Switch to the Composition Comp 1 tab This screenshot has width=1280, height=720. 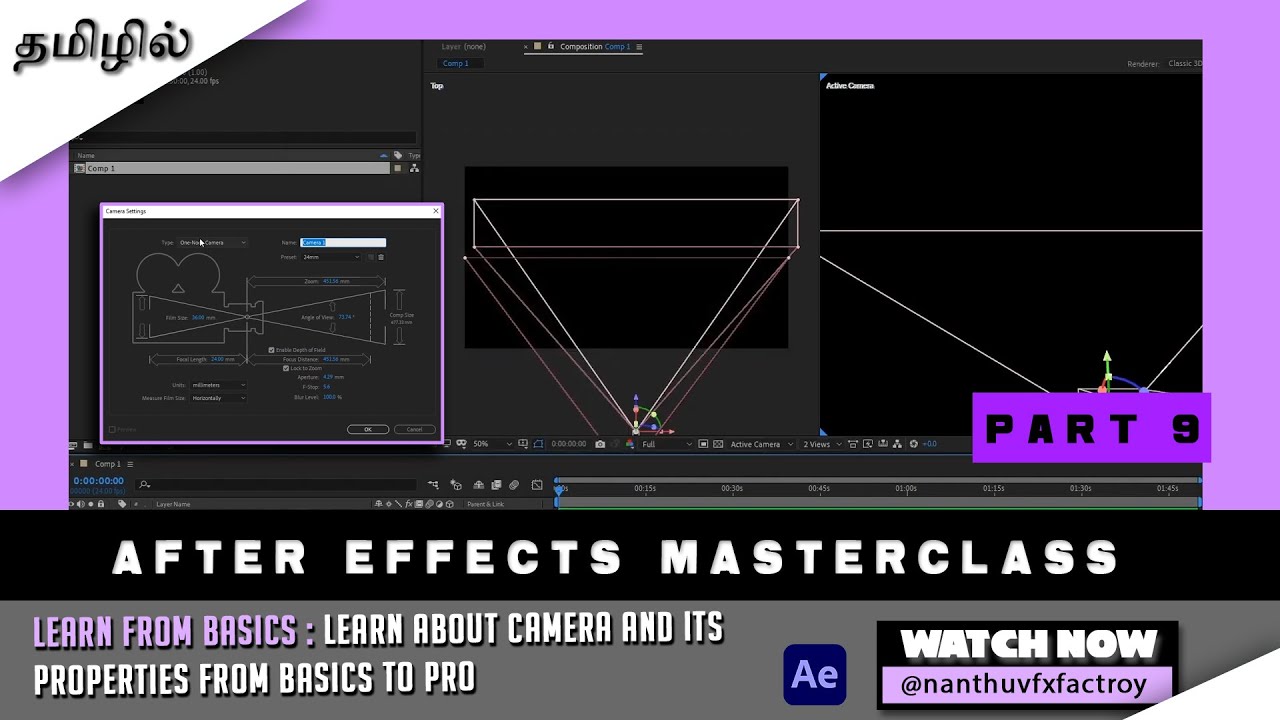pos(595,47)
